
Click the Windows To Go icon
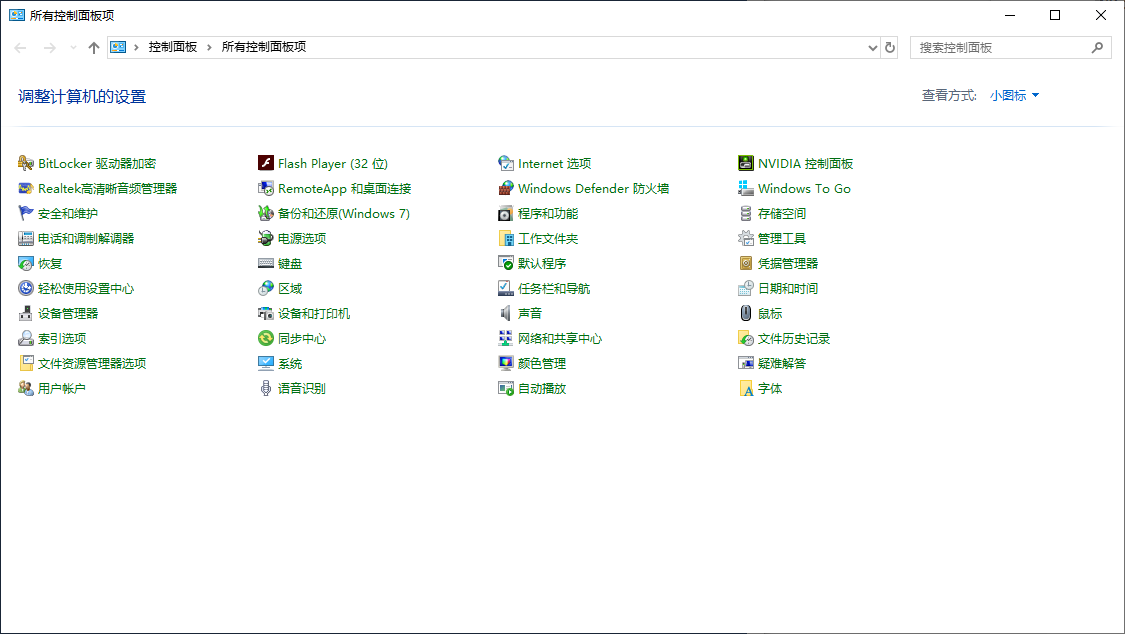[745, 189]
